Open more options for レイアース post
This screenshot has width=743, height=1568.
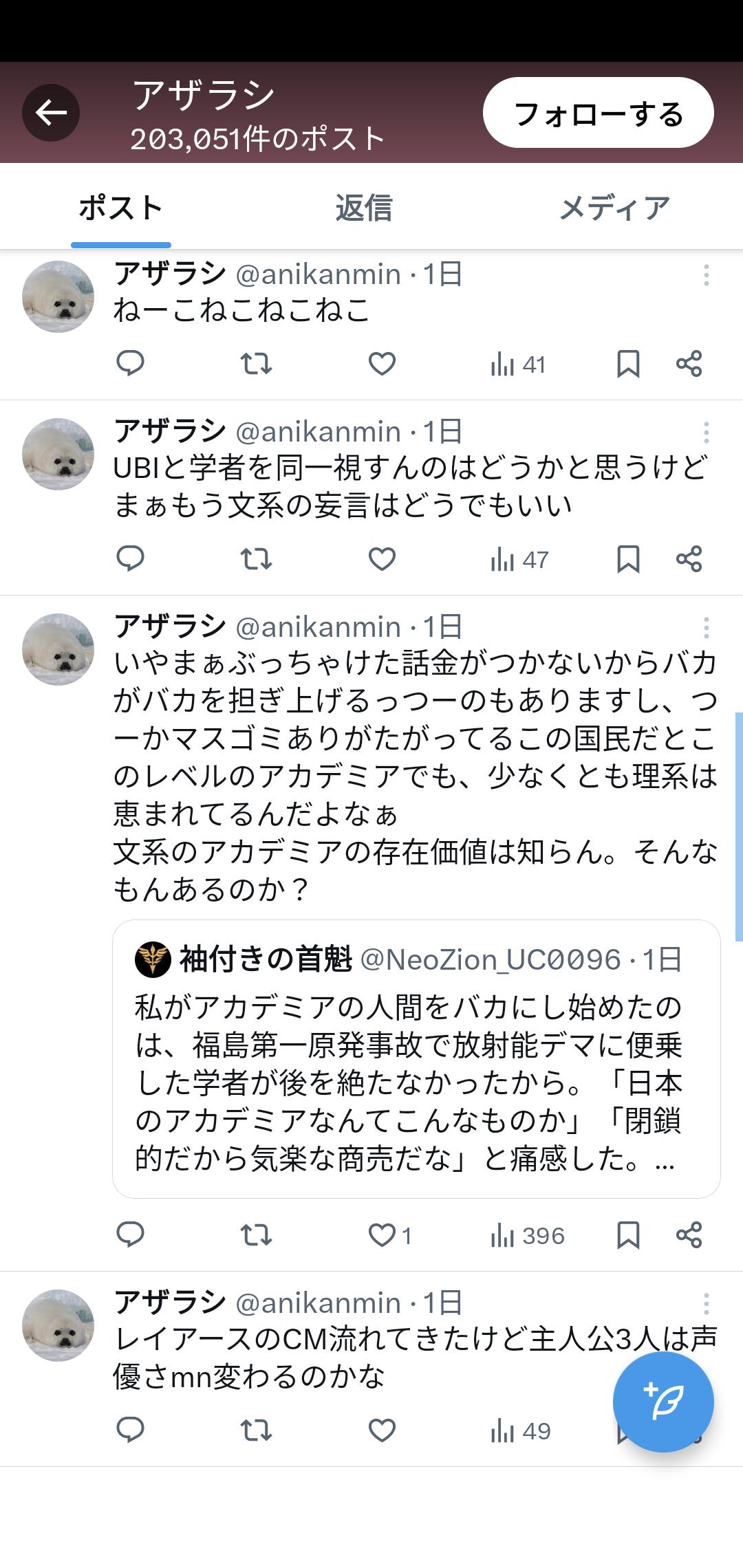pos(706,1304)
